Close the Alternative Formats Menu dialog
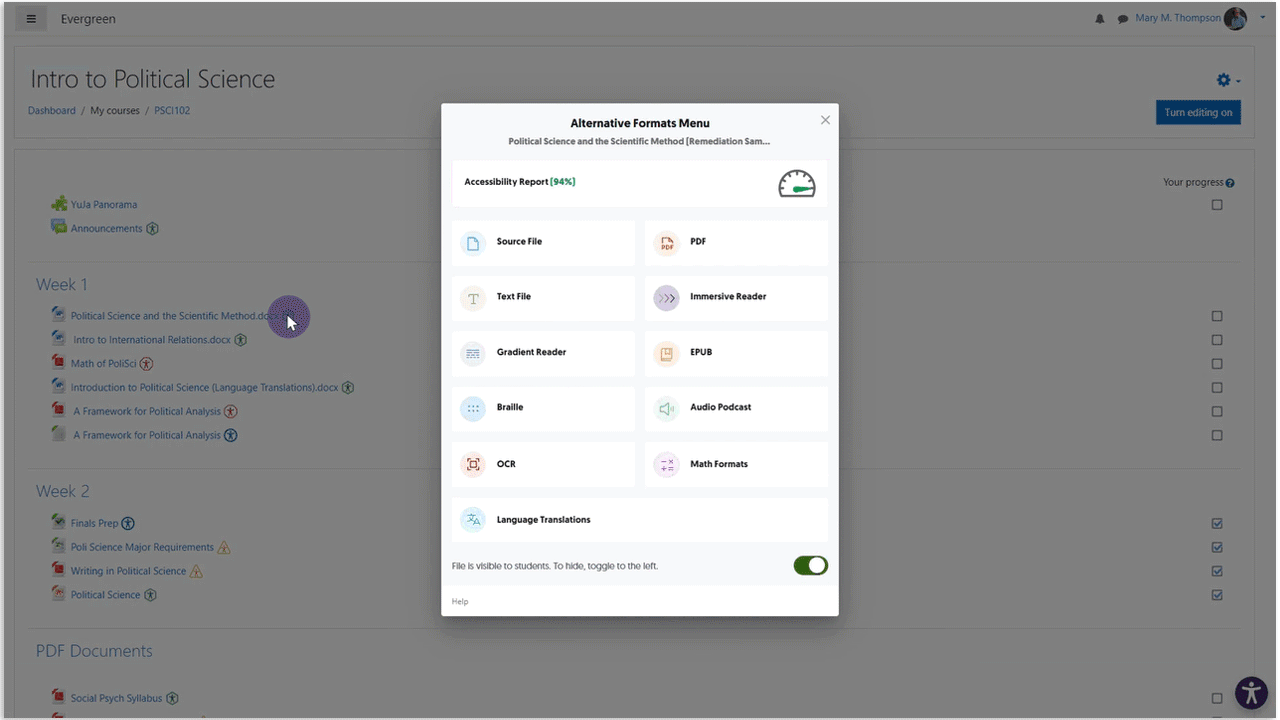The height and width of the screenshot is (720, 1280). coord(825,120)
